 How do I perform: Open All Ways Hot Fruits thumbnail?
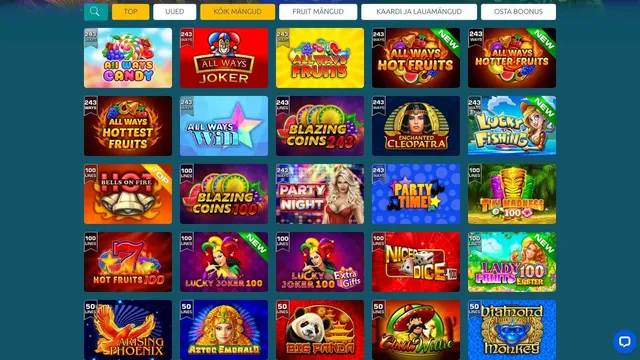pyautogui.click(x=416, y=58)
